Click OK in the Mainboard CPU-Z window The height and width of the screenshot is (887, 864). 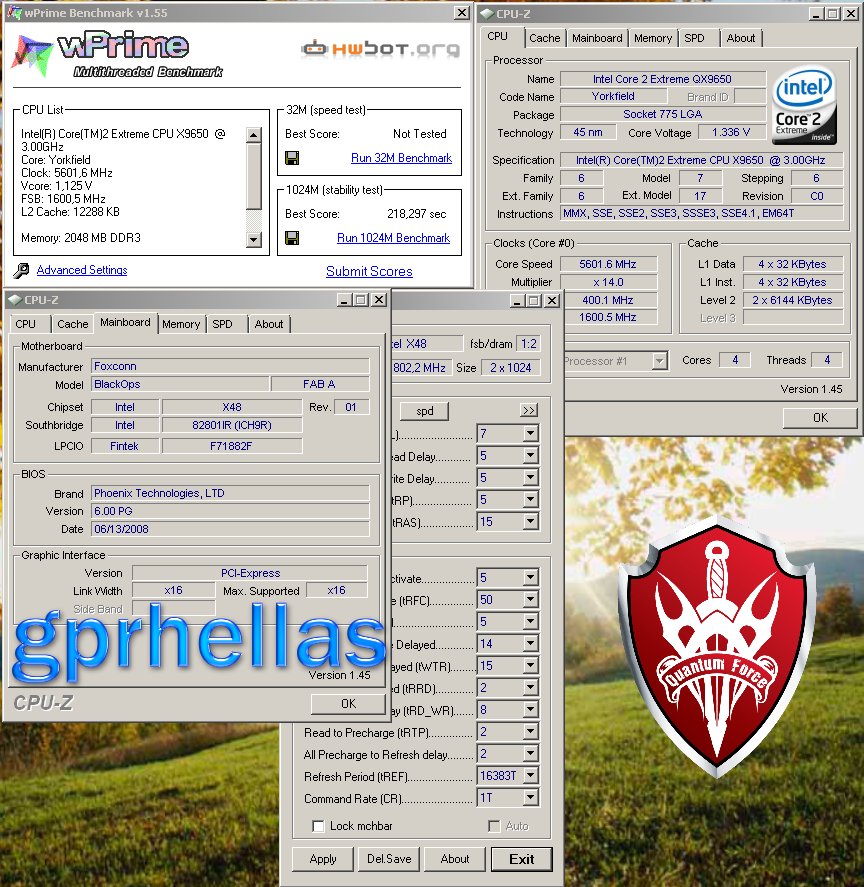(348, 704)
